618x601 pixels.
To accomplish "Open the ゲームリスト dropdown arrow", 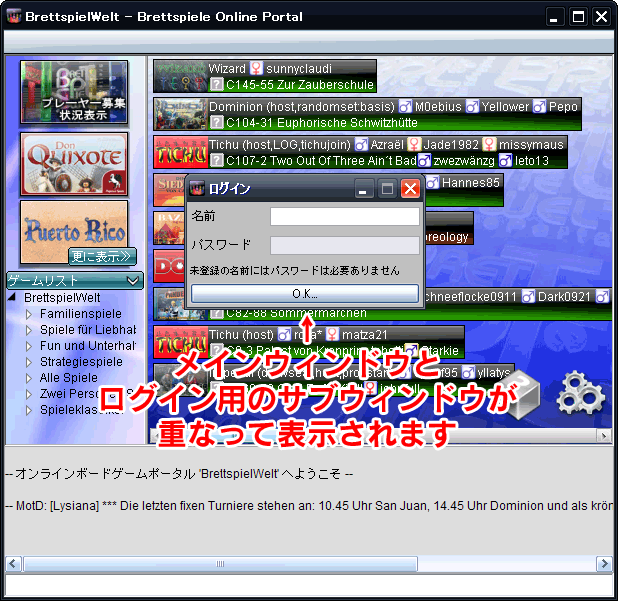I will click(x=133, y=281).
